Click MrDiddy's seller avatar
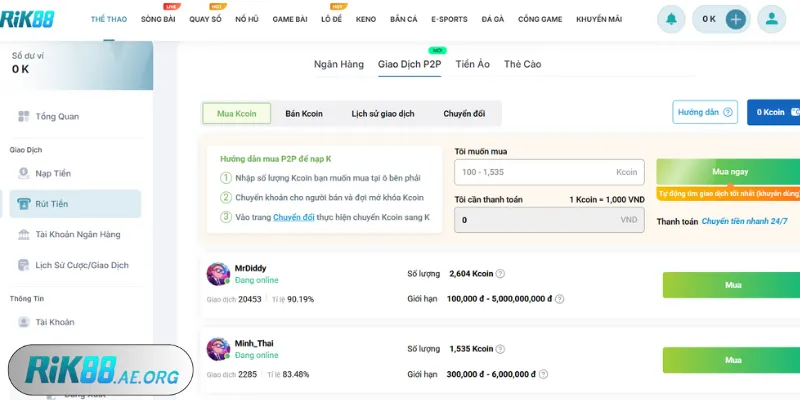Image resolution: width=800 pixels, height=400 pixels. click(218, 274)
